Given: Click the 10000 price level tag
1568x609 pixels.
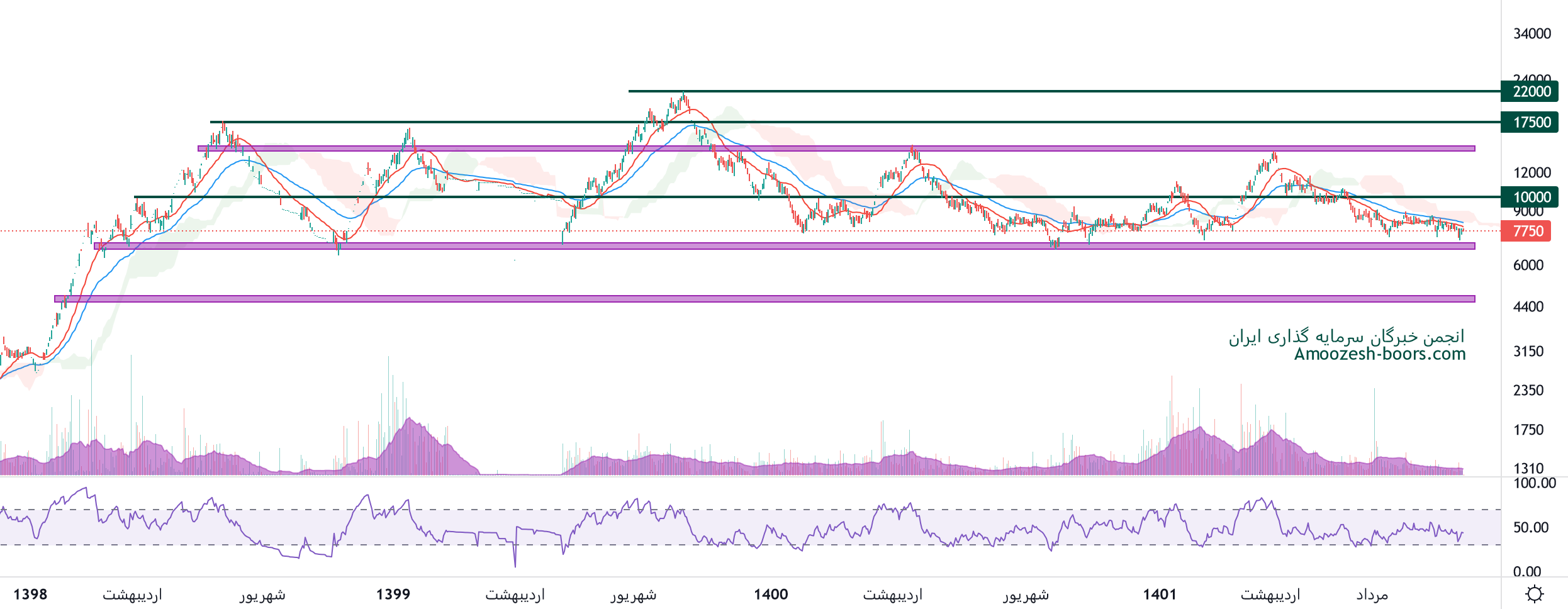Looking at the screenshot, I should pos(1530,197).
